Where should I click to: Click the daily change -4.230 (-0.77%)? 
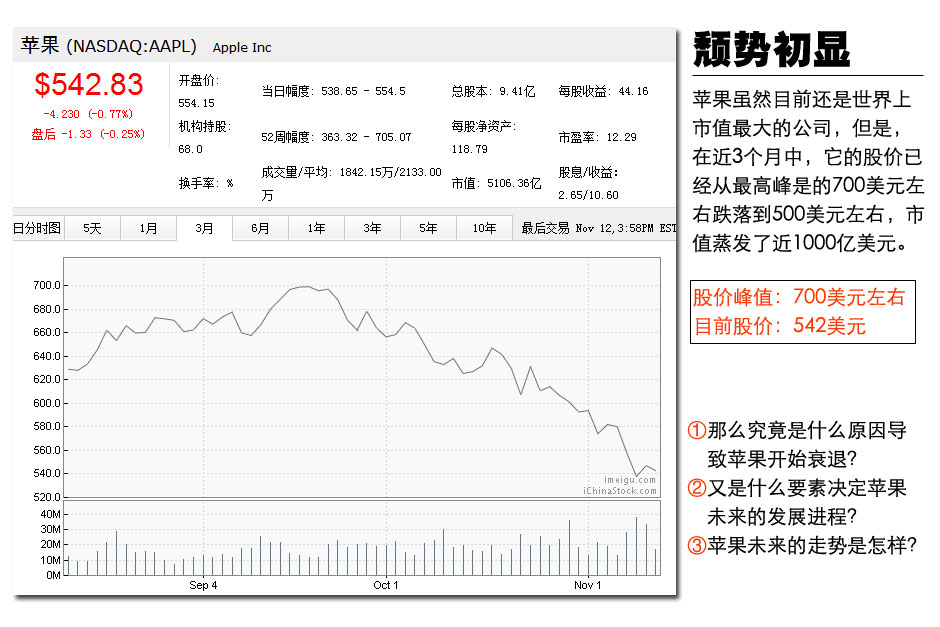pos(88,114)
